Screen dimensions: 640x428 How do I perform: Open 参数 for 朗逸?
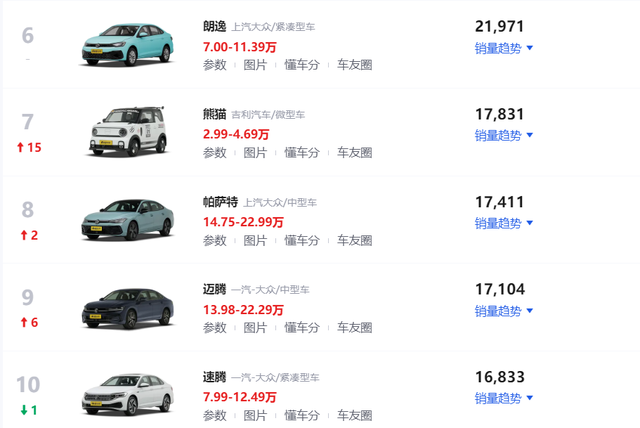(215, 65)
